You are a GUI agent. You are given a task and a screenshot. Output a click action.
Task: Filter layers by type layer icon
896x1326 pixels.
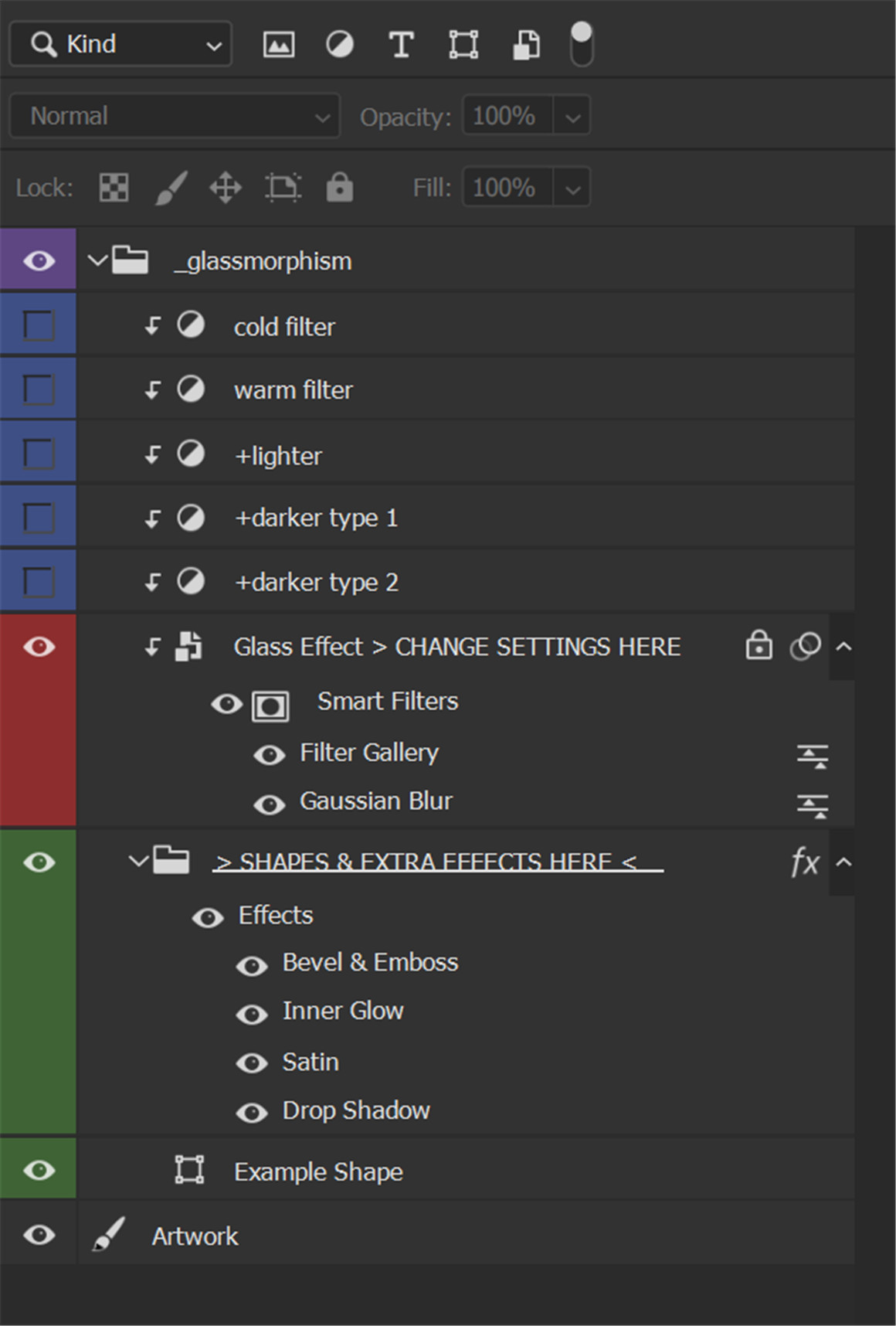[x=401, y=45]
